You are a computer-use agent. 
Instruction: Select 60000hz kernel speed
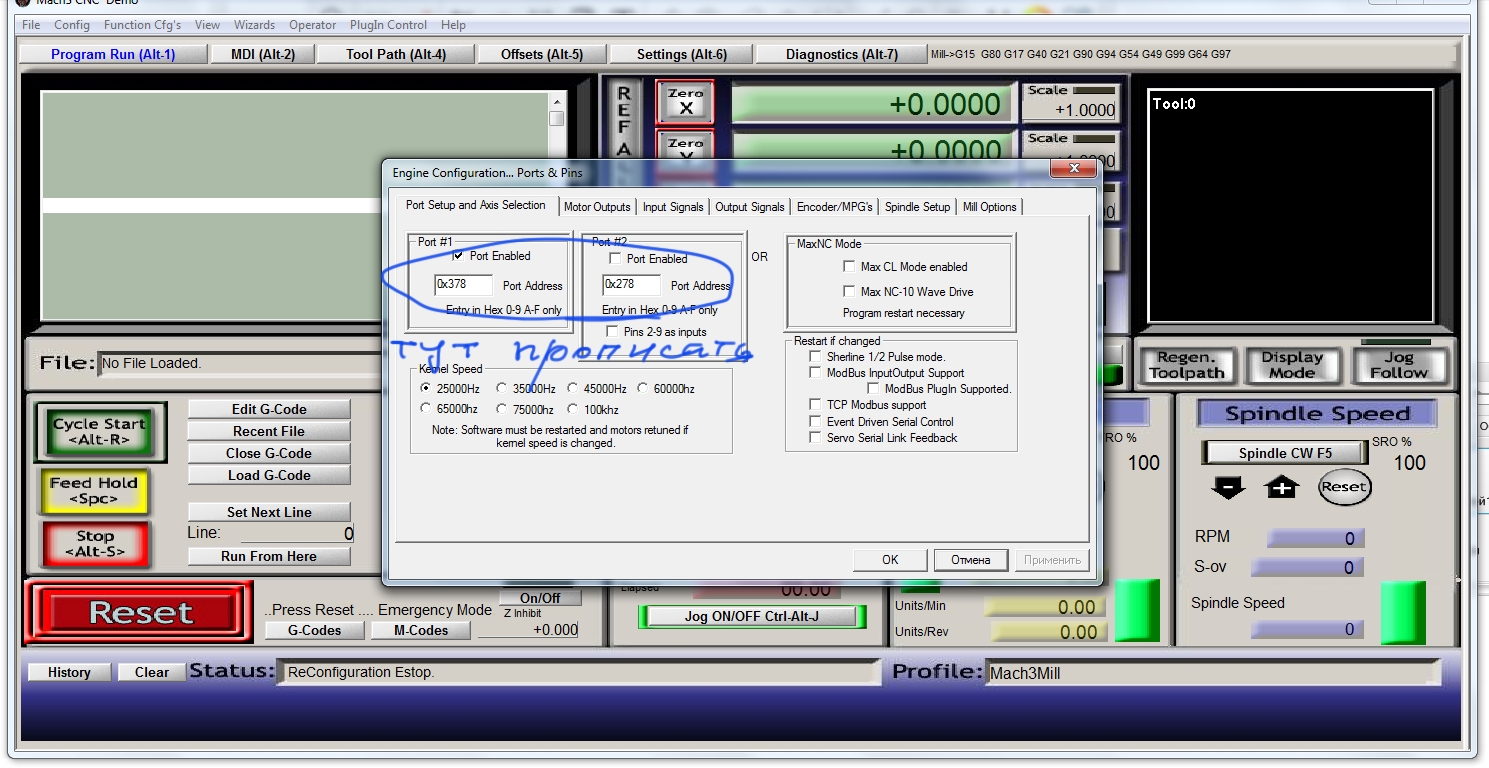click(643, 389)
